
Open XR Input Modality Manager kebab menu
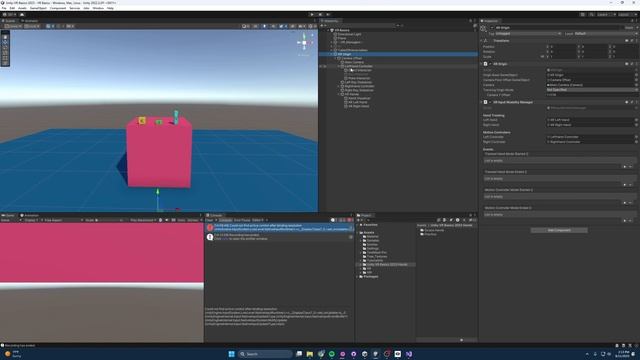636,102
